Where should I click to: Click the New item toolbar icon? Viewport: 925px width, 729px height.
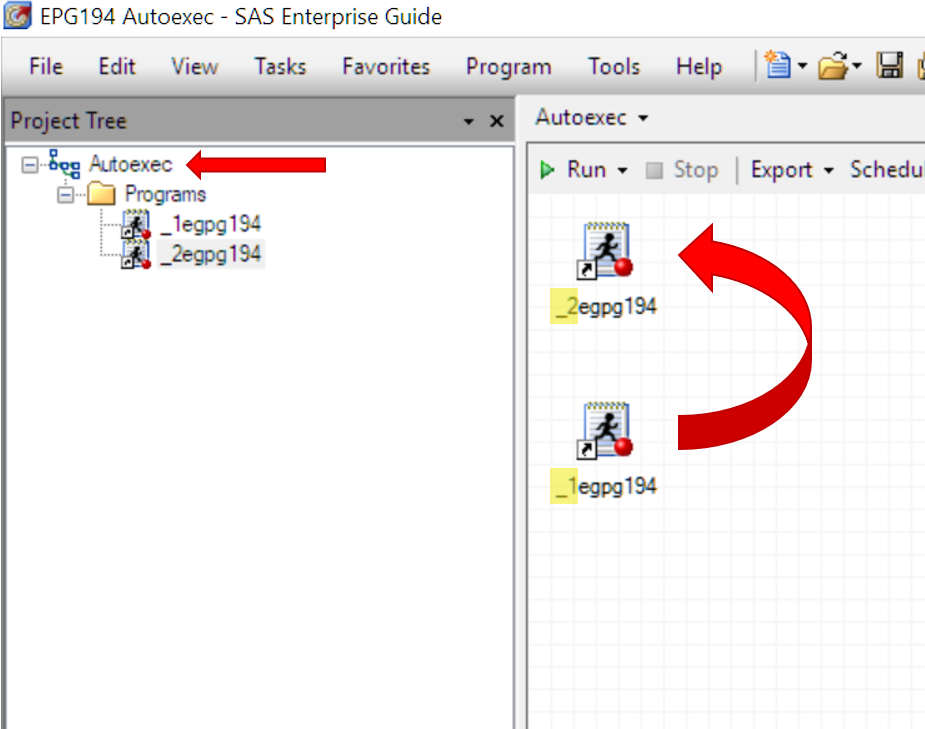coord(777,65)
